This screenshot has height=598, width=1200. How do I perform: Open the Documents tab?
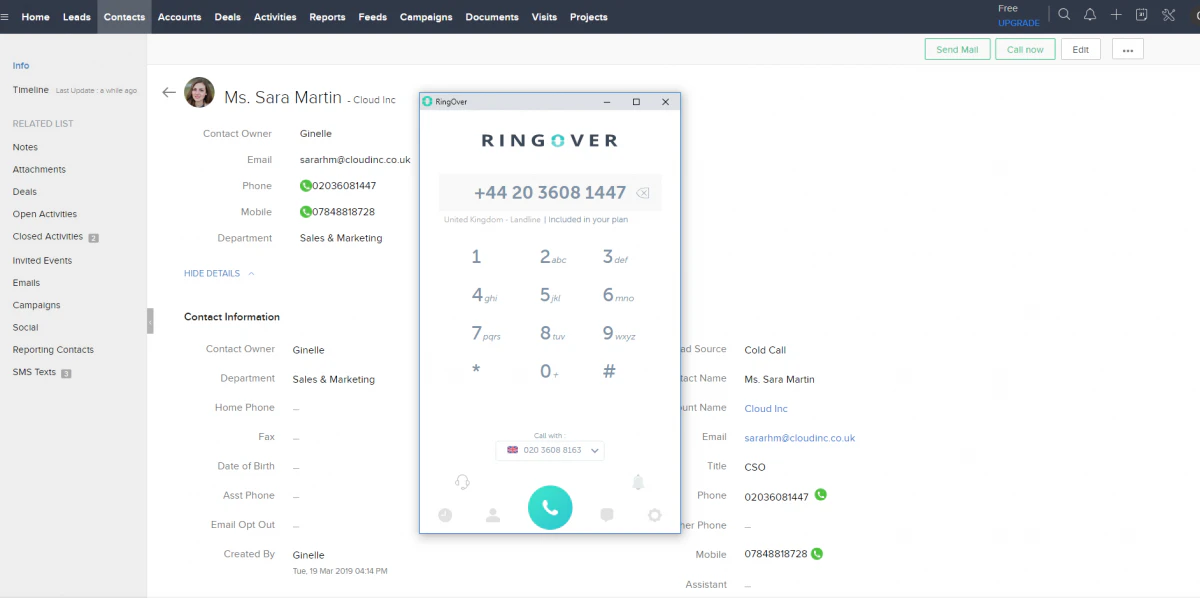point(492,17)
